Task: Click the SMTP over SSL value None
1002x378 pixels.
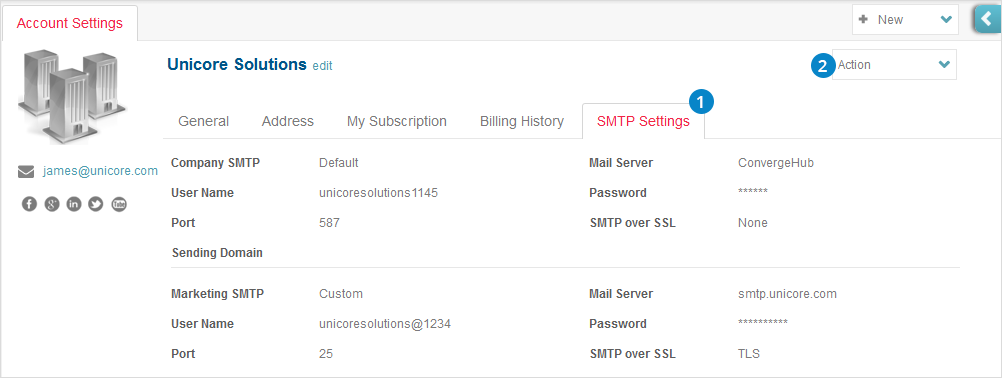Action: 753,223
